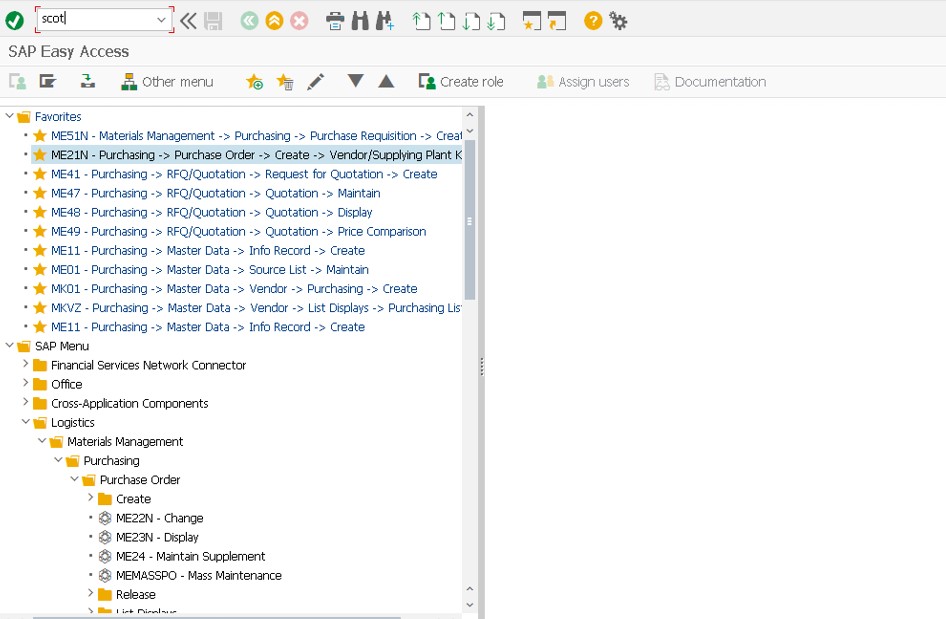Move favorite up with the up triangle
946x619 pixels.
click(386, 81)
